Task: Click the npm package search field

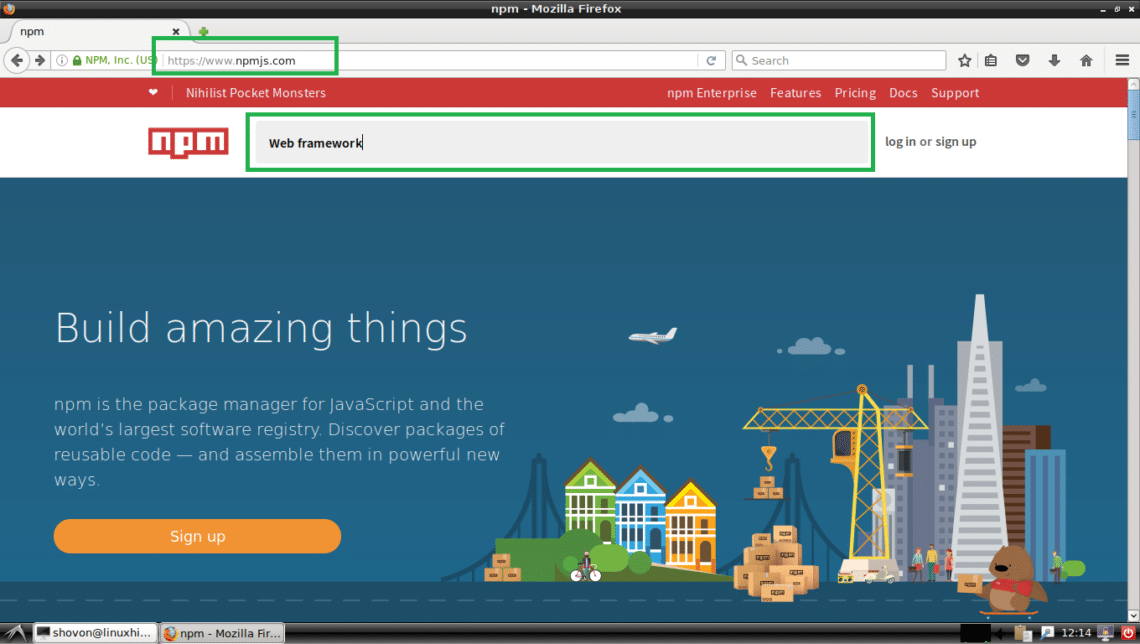Action: tap(561, 142)
